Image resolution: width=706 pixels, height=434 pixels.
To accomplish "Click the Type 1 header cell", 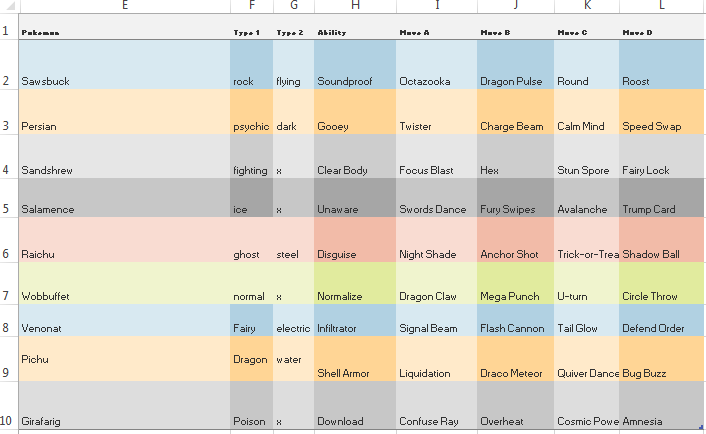I will (252, 27).
